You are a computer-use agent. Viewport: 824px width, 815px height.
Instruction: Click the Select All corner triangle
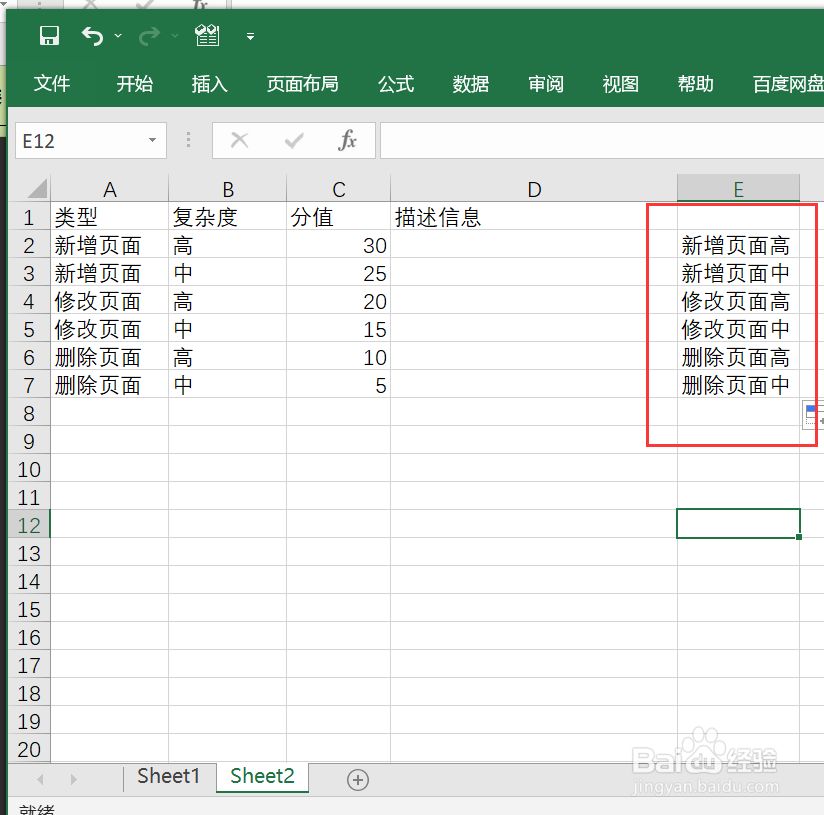point(37,188)
